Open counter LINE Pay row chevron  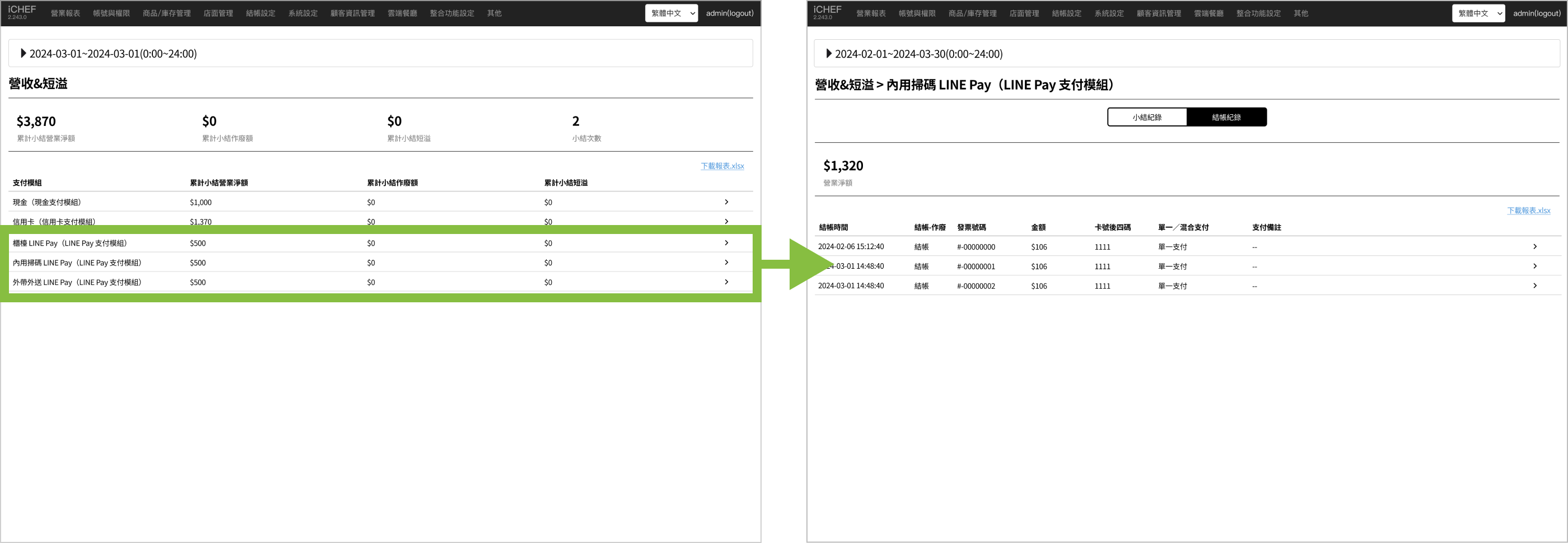tap(726, 243)
